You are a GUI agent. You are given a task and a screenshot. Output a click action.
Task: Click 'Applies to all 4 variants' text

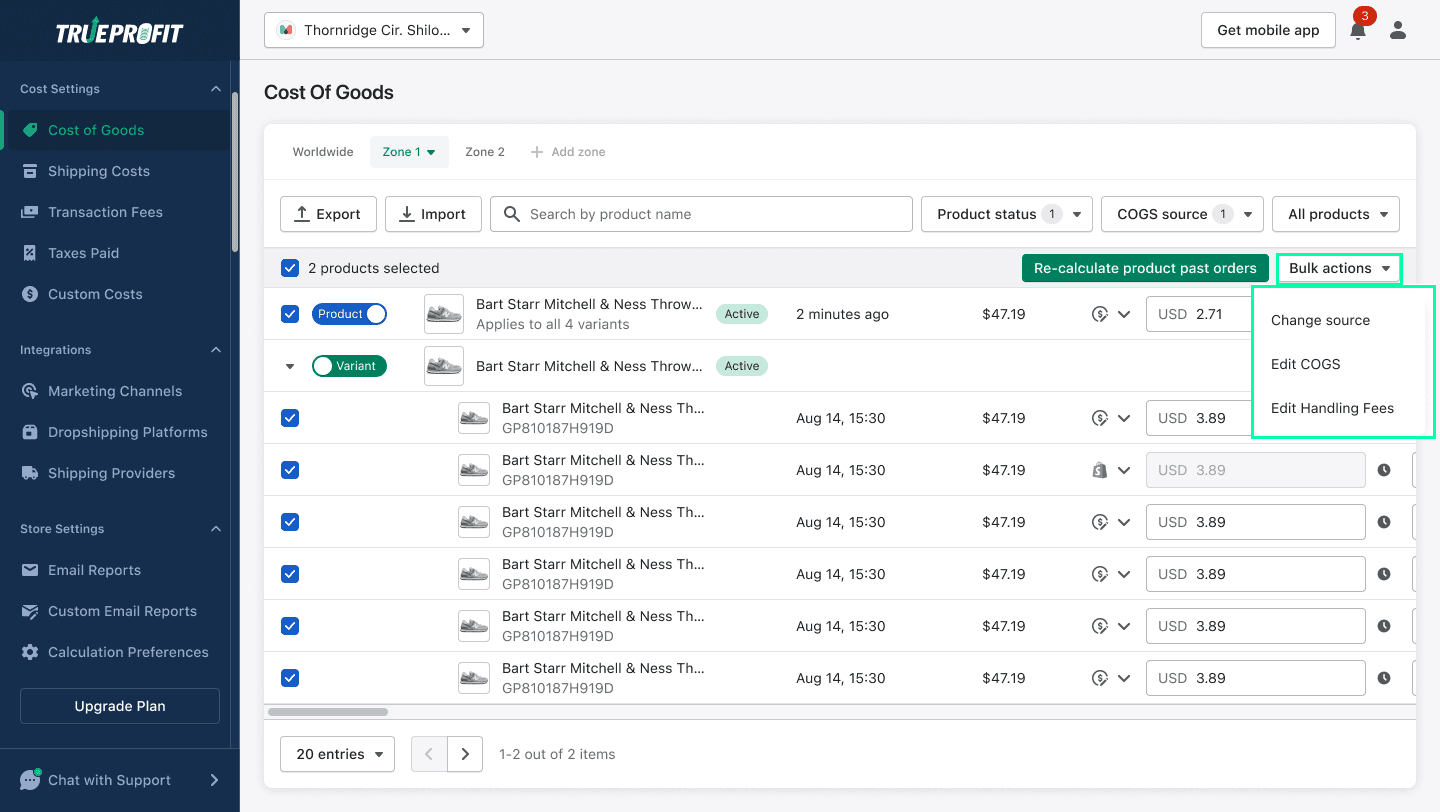(x=553, y=324)
